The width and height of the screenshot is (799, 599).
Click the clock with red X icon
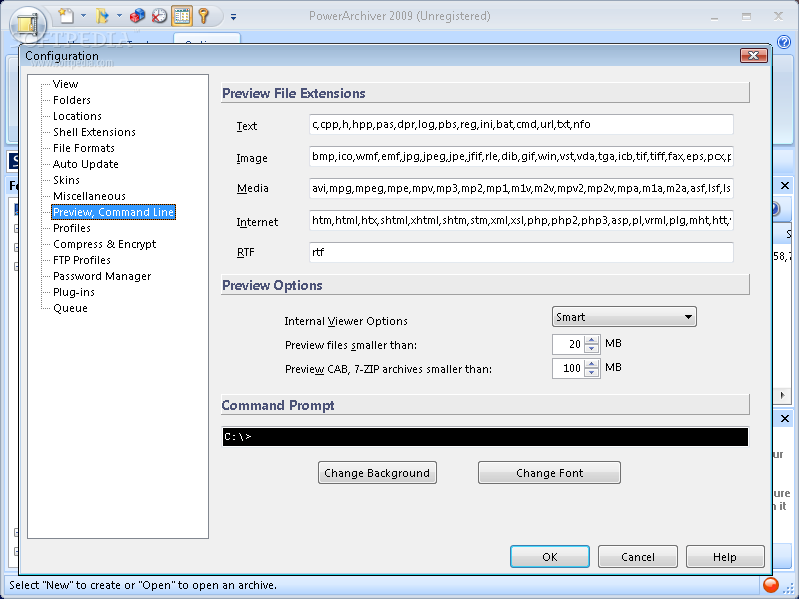click(x=159, y=16)
